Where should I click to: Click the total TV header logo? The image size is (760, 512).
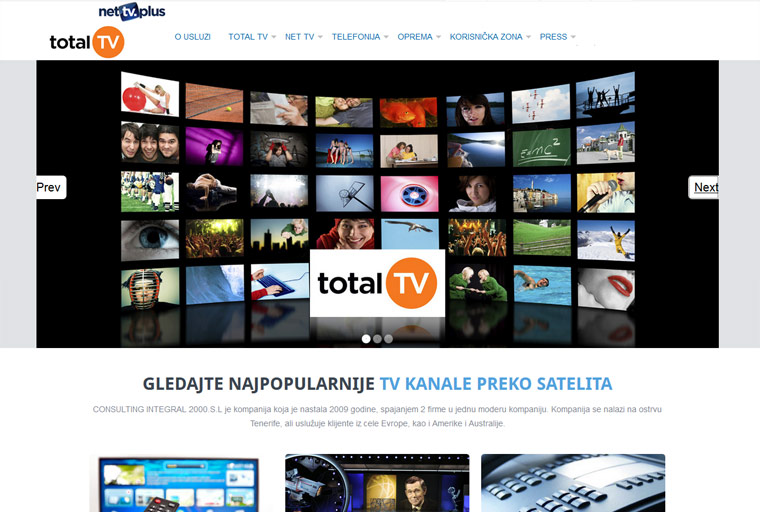point(87,42)
